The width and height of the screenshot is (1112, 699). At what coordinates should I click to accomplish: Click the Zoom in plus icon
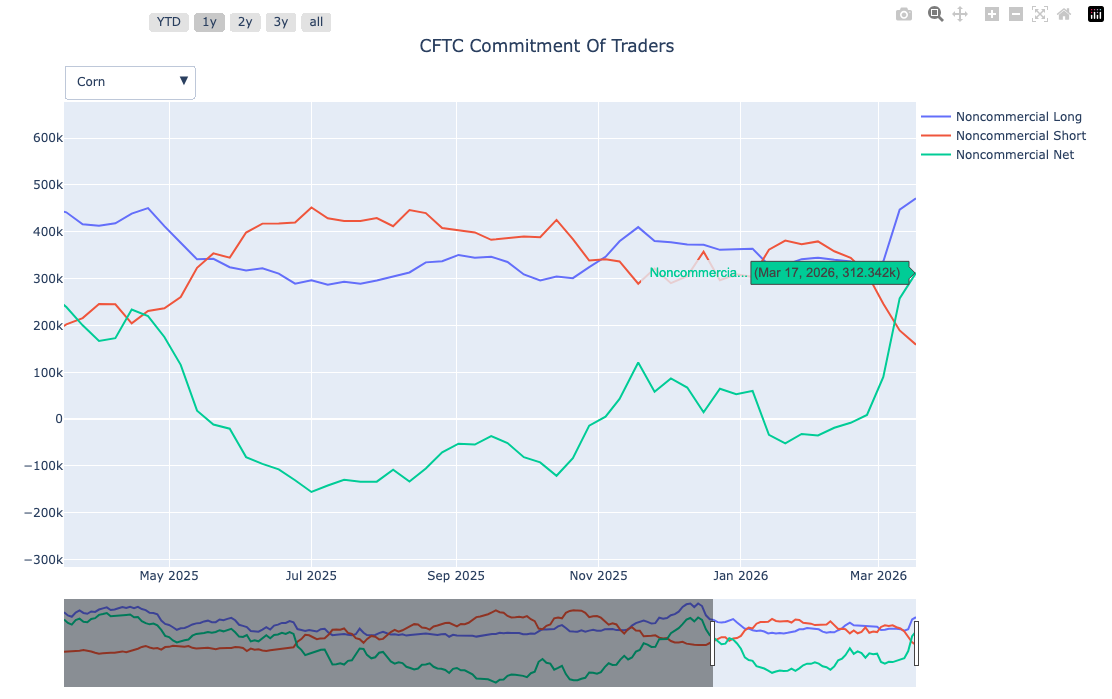[991, 14]
